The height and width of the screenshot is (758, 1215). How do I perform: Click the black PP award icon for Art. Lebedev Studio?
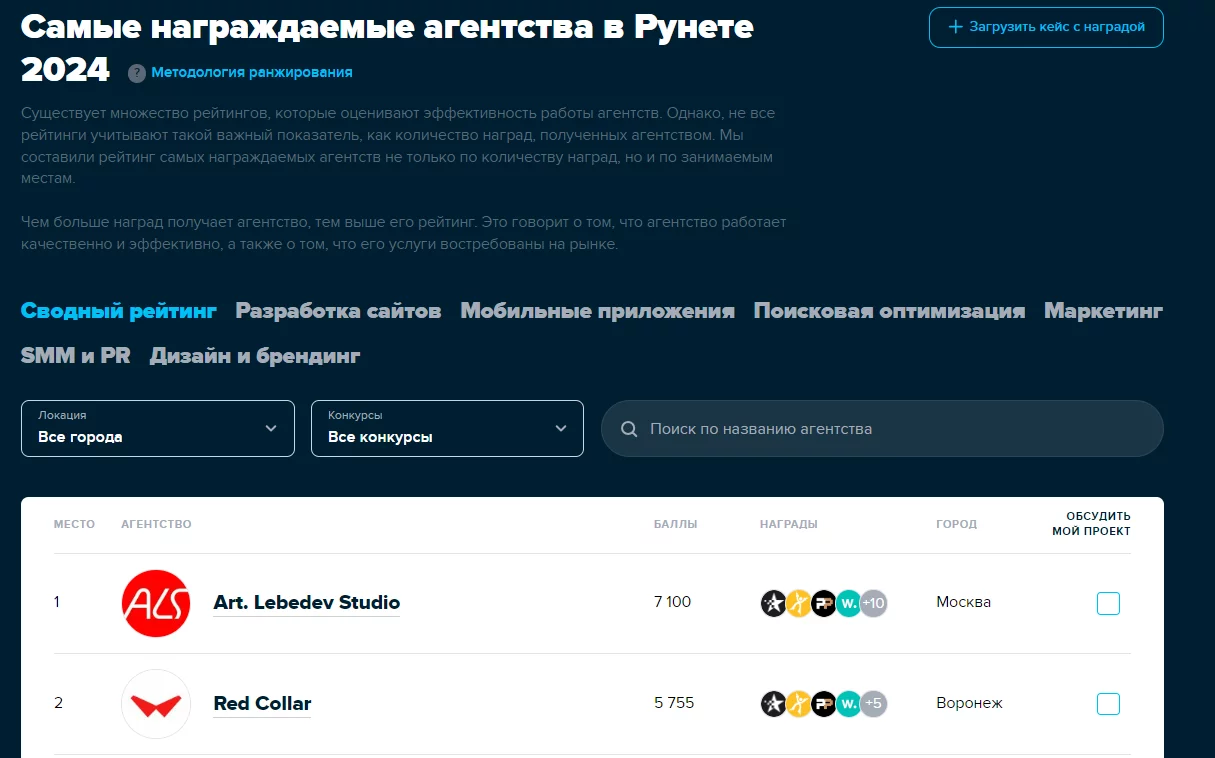[x=823, y=603]
